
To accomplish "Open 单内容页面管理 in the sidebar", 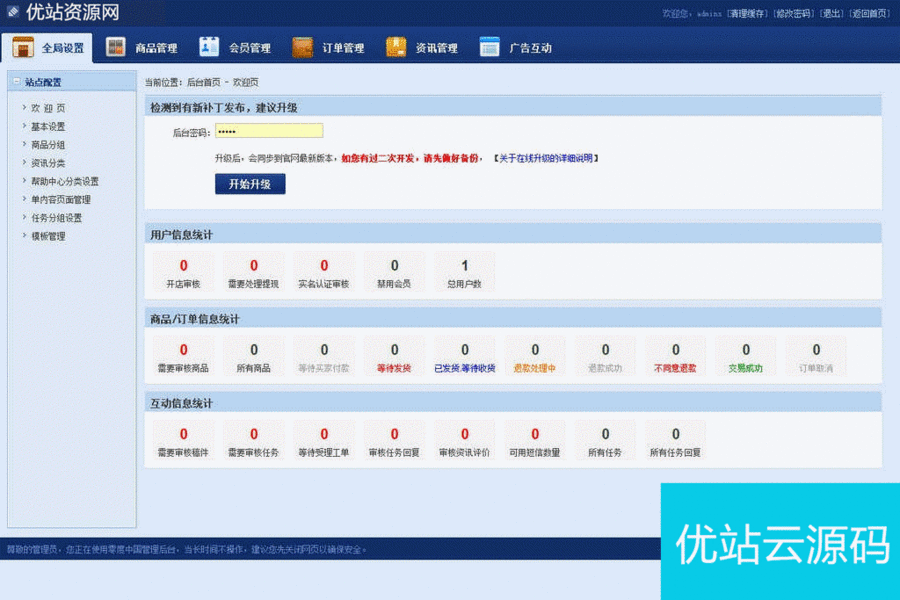I will tap(61, 200).
